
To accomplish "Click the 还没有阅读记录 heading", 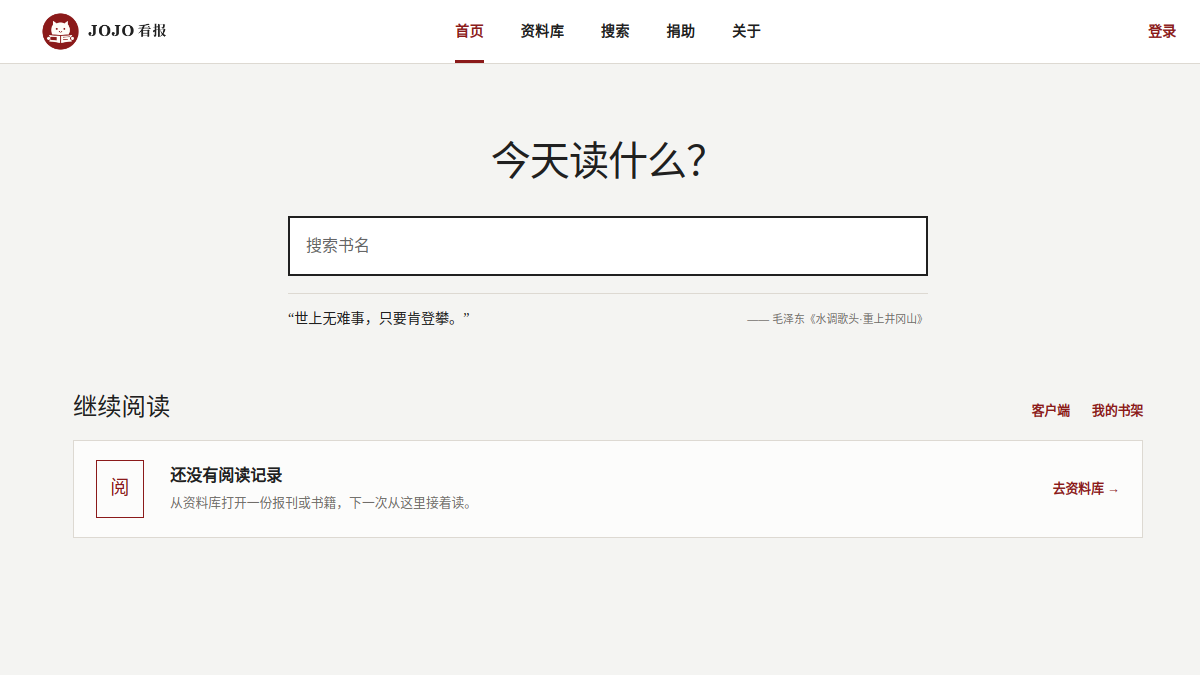I will (226, 475).
